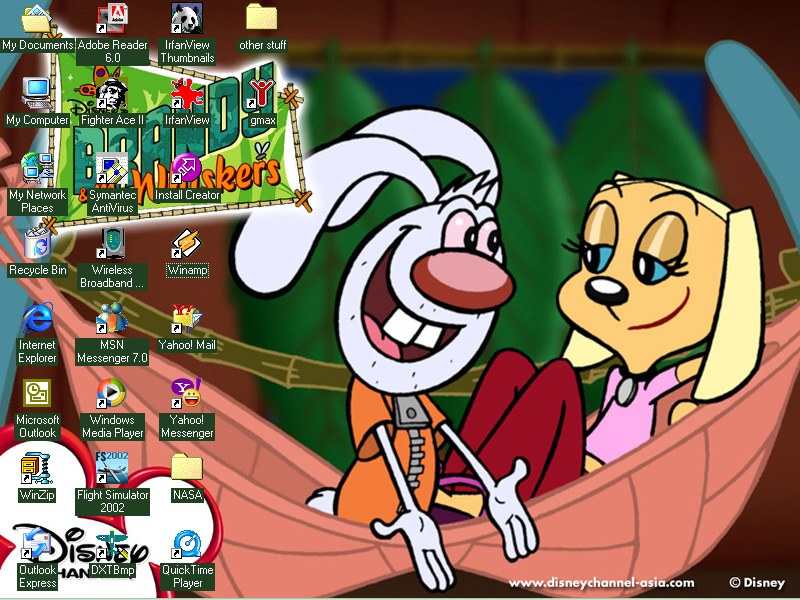Select the My Computer icon
This screenshot has width=800, height=600.
(37, 94)
